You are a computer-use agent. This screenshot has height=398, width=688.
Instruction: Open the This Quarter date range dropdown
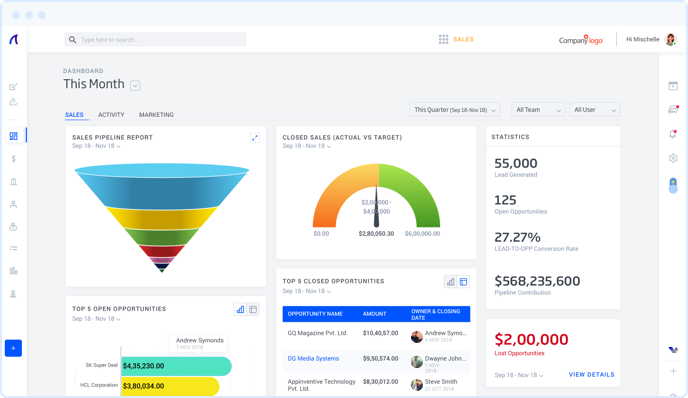[x=455, y=110]
